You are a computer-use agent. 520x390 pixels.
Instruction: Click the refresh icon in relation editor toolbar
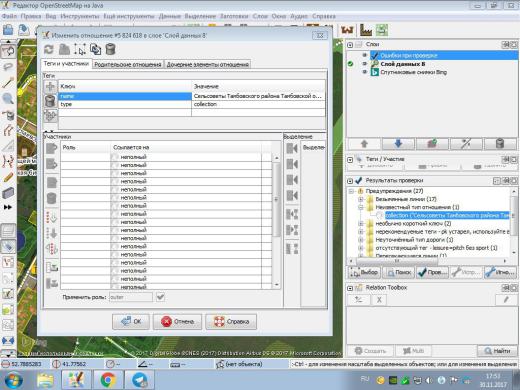49,49
